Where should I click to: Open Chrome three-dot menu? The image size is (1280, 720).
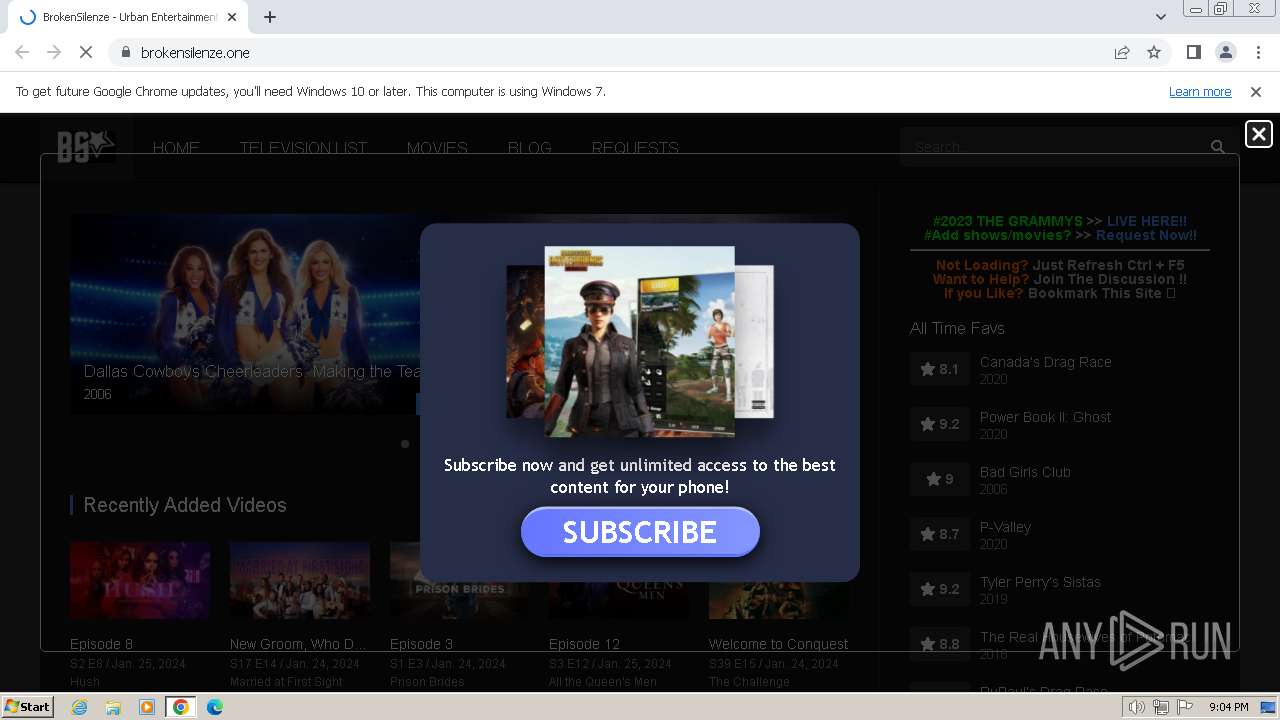(1257, 52)
